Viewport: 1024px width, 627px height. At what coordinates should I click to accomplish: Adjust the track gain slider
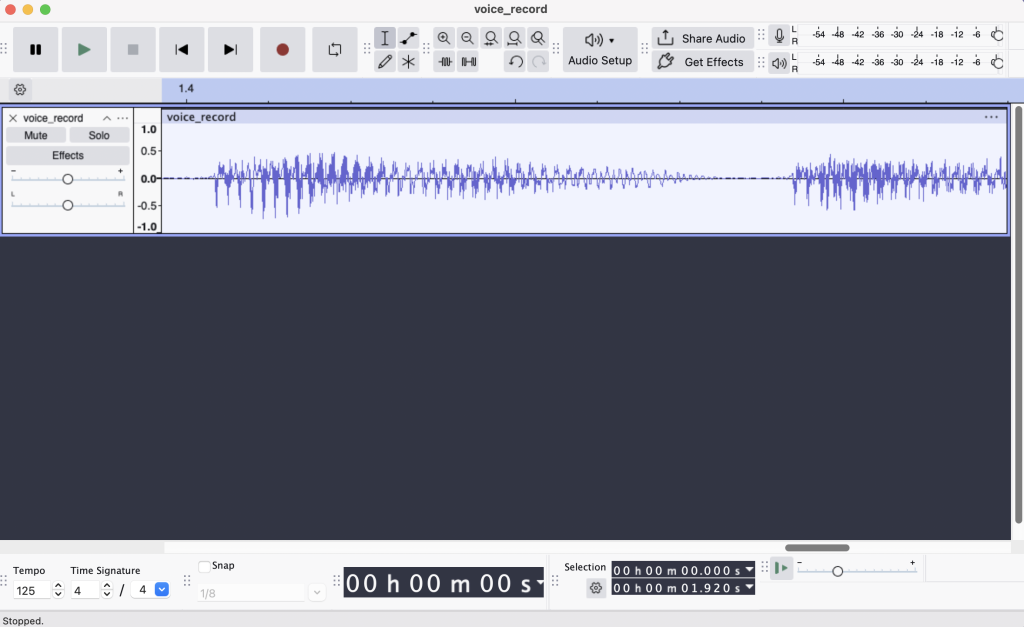pos(67,179)
